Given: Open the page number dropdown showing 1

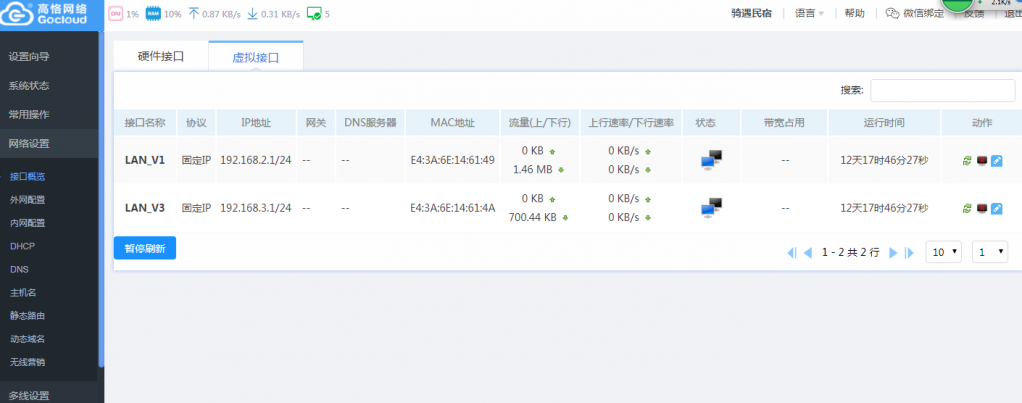Looking at the screenshot, I should pyautogui.click(x=990, y=252).
